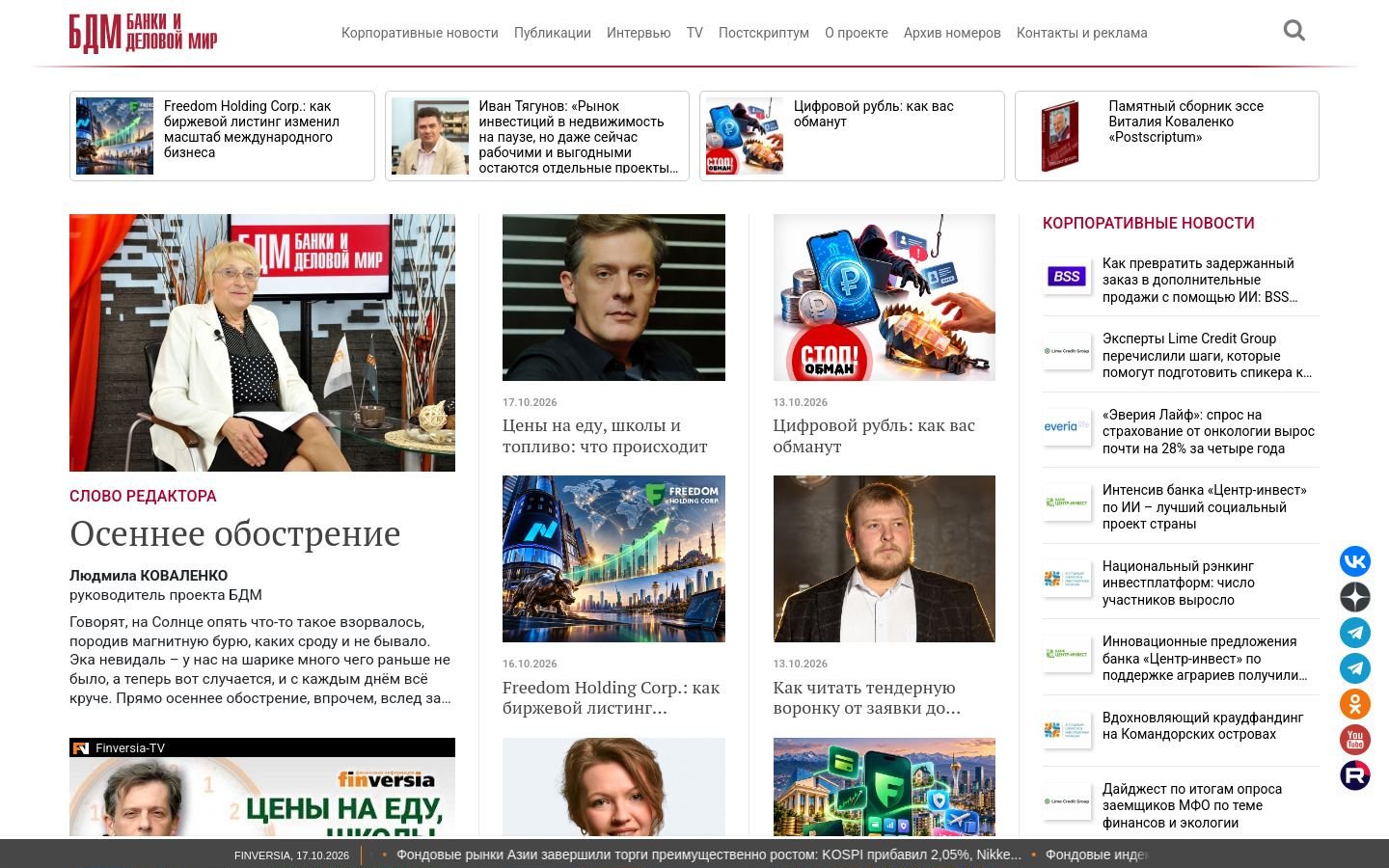
Task: Open the «СЛОВО РЕДАКТОРА» rubric label
Action: (143, 496)
